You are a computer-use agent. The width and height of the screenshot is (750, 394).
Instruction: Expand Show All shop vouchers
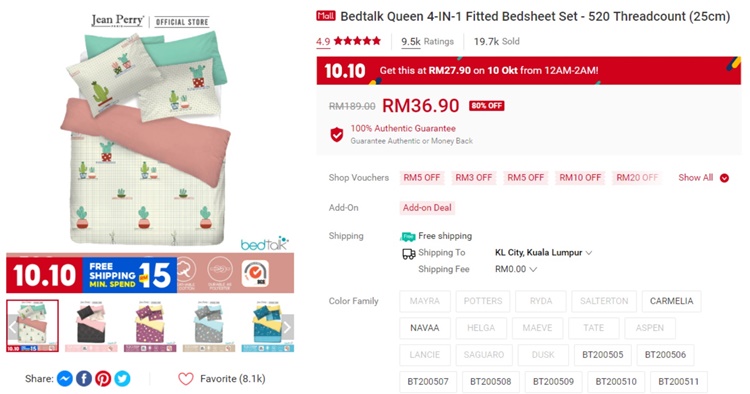703,178
